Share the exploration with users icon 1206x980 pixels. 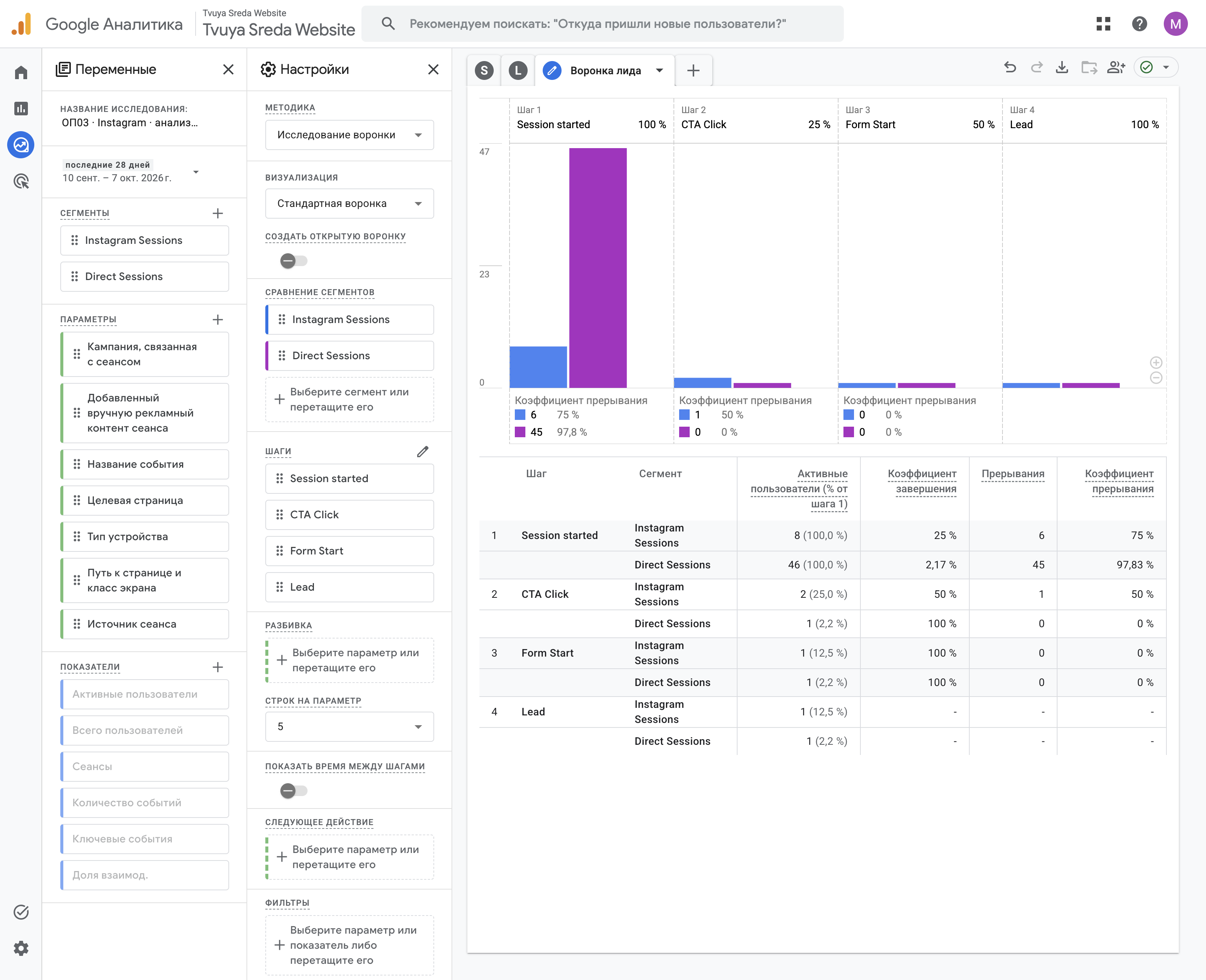1116,68
